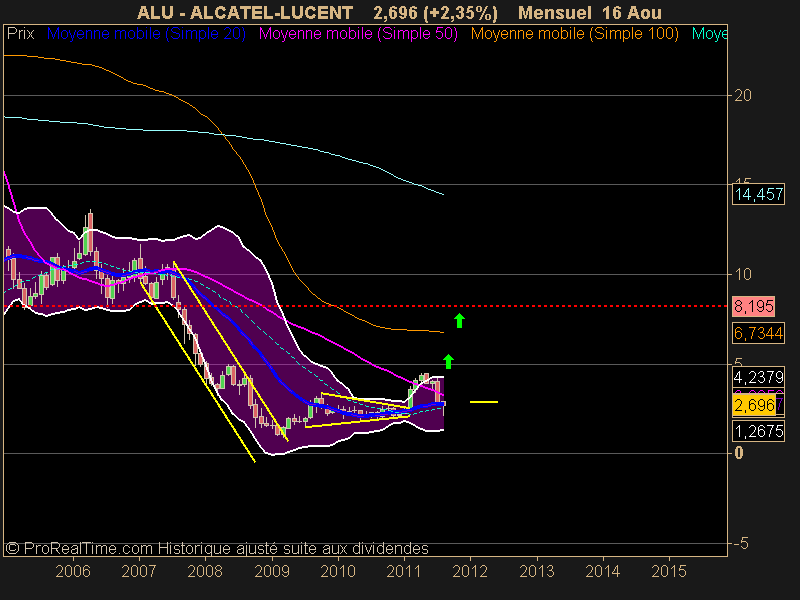Image resolution: width=800 pixels, height=600 pixels.
Task: Click the short yellow horizontal line near 2012
Action: [484, 402]
